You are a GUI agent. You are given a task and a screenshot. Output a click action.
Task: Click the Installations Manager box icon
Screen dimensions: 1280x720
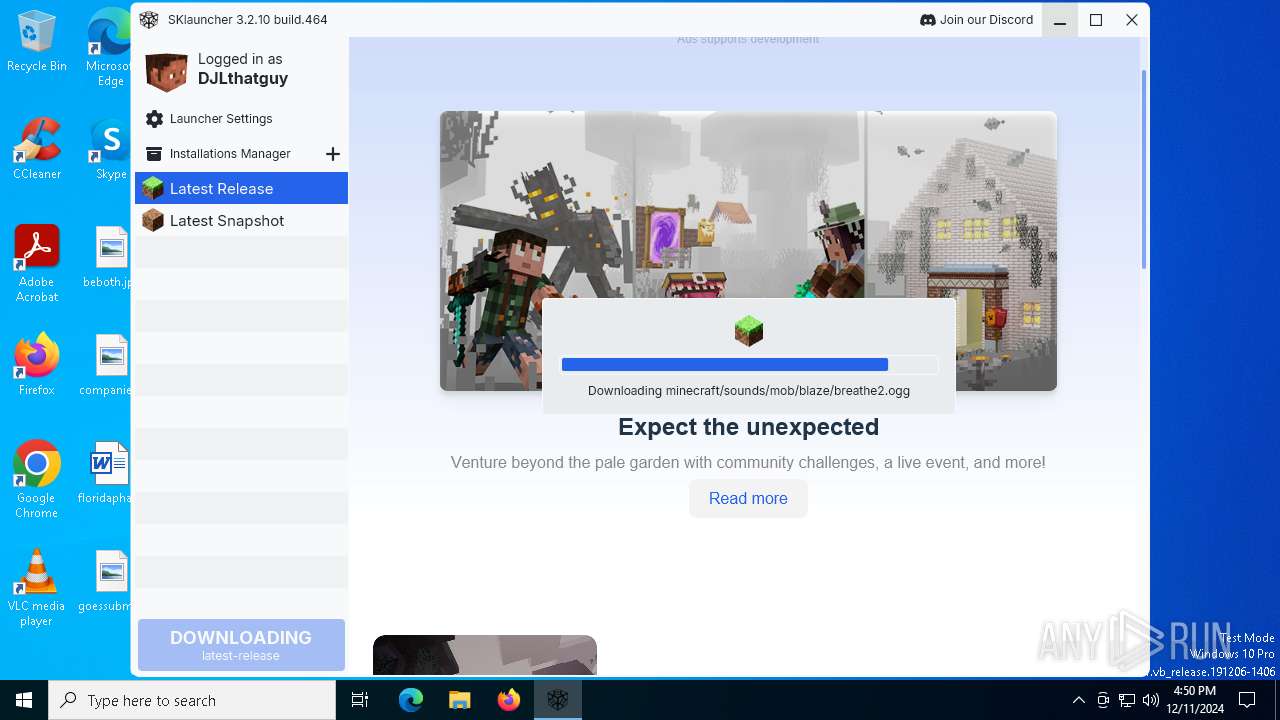pos(154,154)
